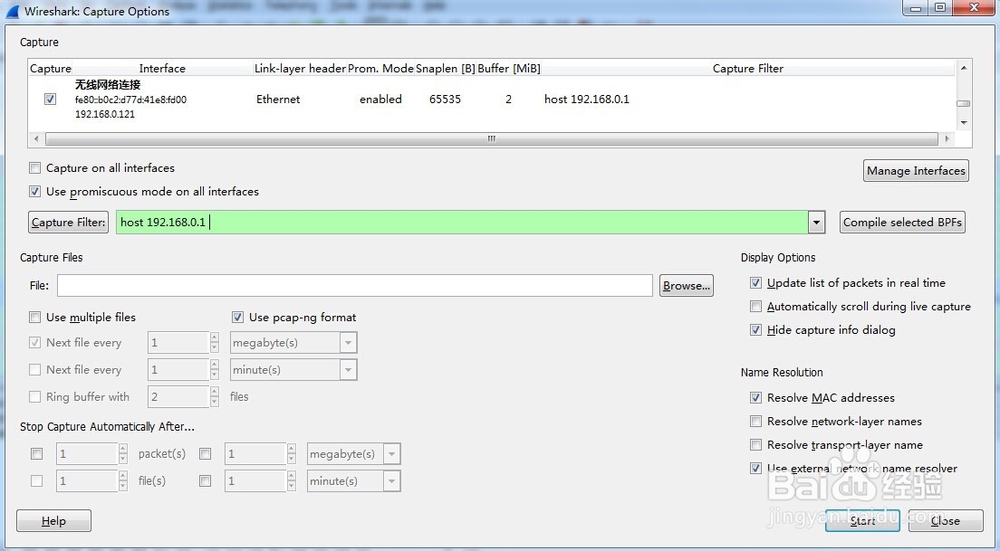
Task: Check the stop after megabyte(s) checkbox
Action: pos(205,454)
